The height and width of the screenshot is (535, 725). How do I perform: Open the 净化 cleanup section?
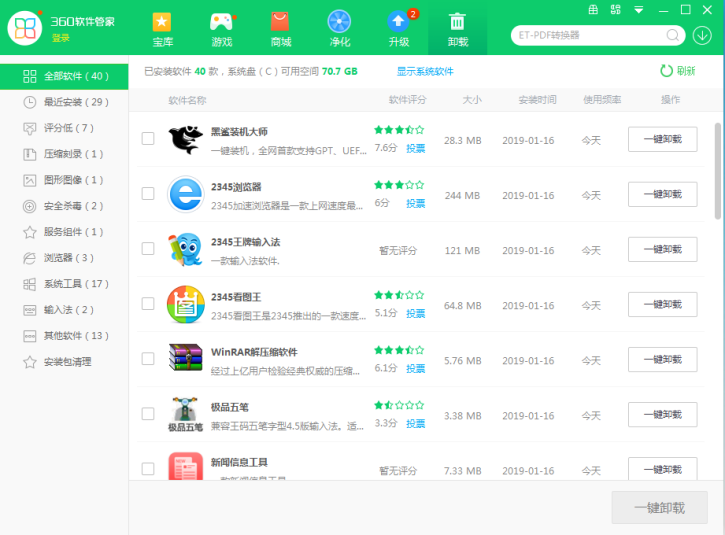pos(339,29)
